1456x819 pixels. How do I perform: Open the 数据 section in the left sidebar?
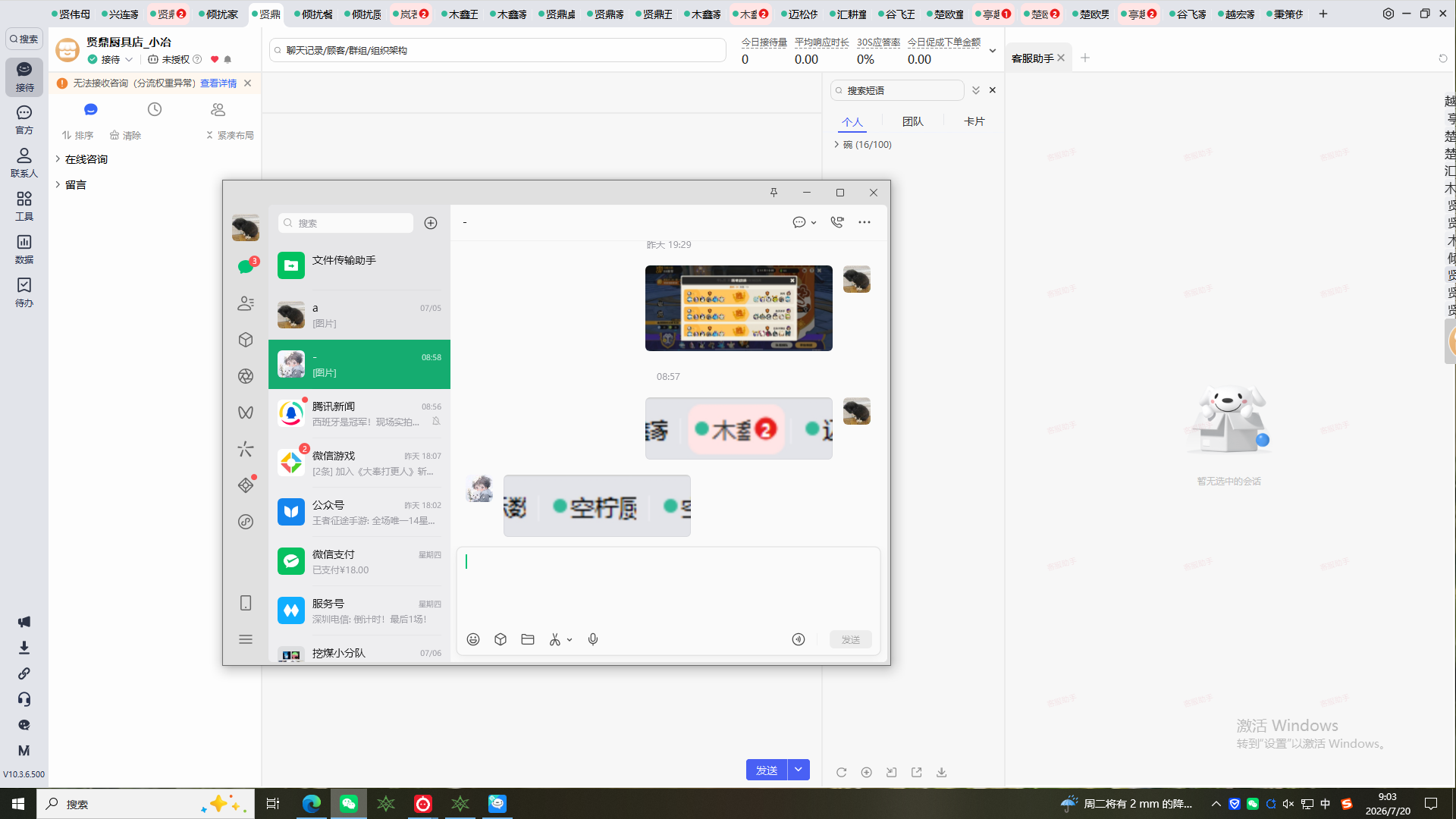click(24, 249)
